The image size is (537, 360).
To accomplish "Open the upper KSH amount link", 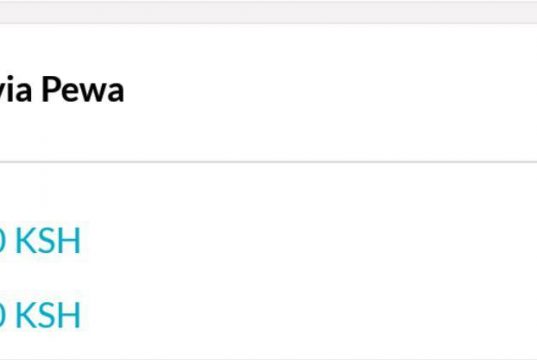I will coord(40,241).
